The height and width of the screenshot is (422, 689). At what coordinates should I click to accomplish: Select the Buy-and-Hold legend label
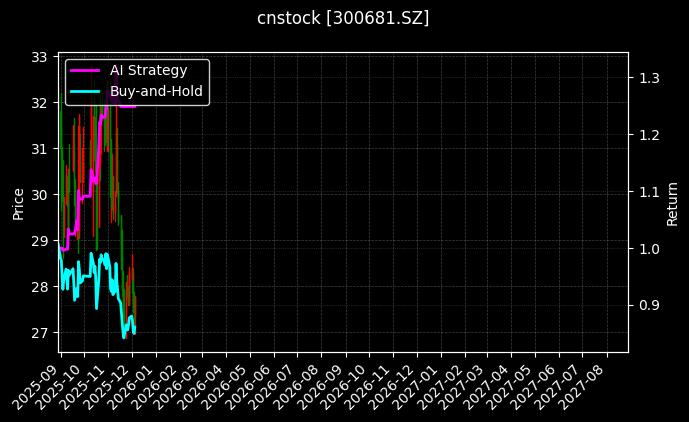tap(156, 91)
